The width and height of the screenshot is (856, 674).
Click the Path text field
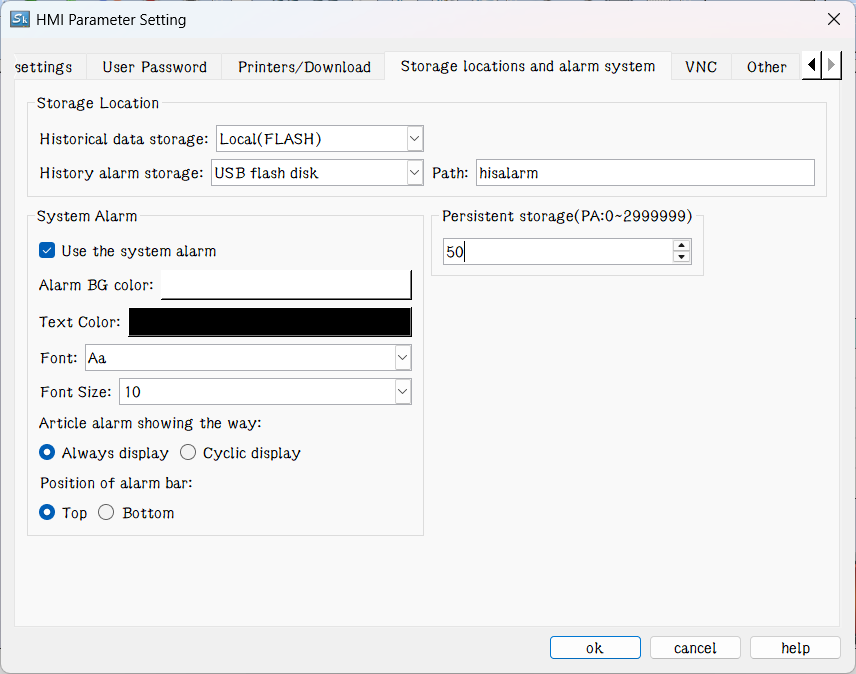[645, 173]
